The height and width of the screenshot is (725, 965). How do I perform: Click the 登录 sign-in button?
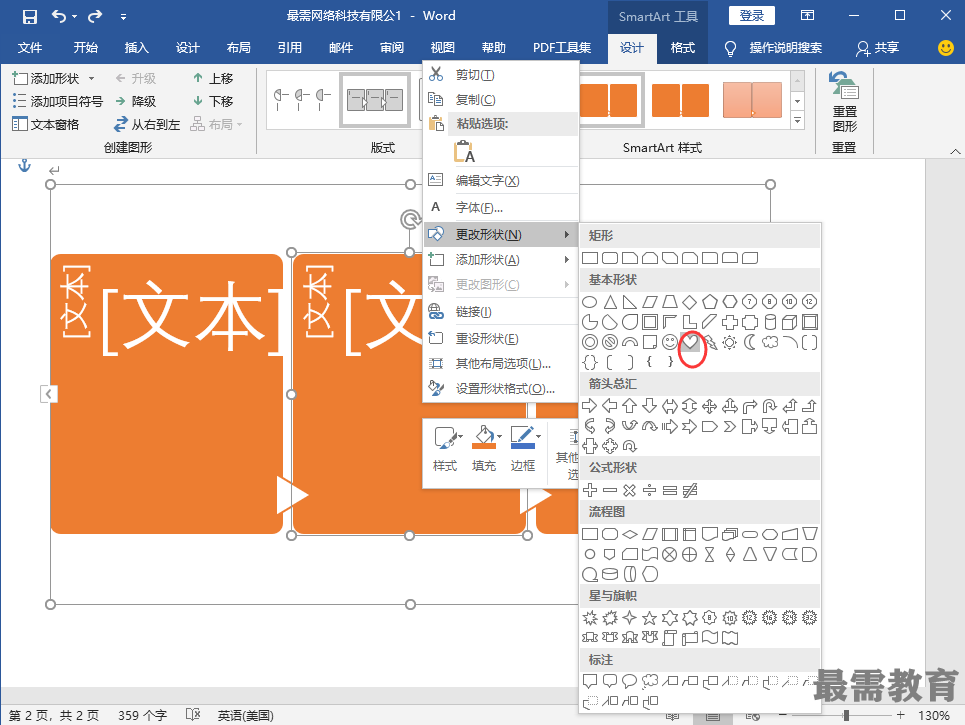[751, 16]
